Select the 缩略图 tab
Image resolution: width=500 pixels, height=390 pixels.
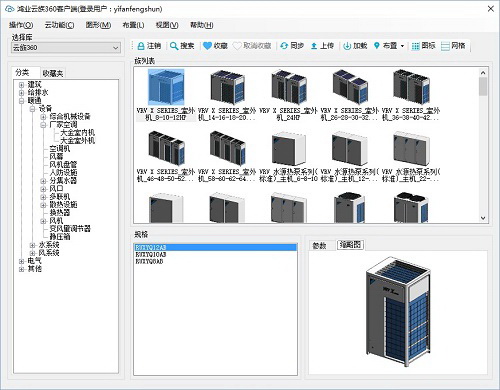350,245
